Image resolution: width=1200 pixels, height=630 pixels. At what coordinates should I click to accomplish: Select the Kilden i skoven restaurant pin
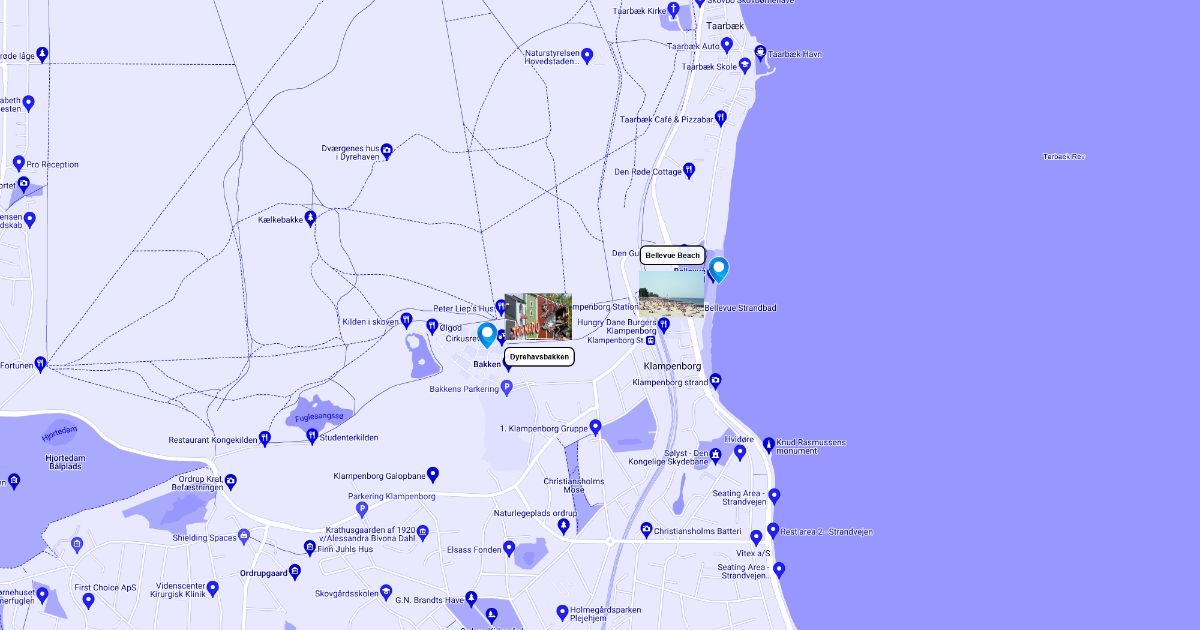406,320
